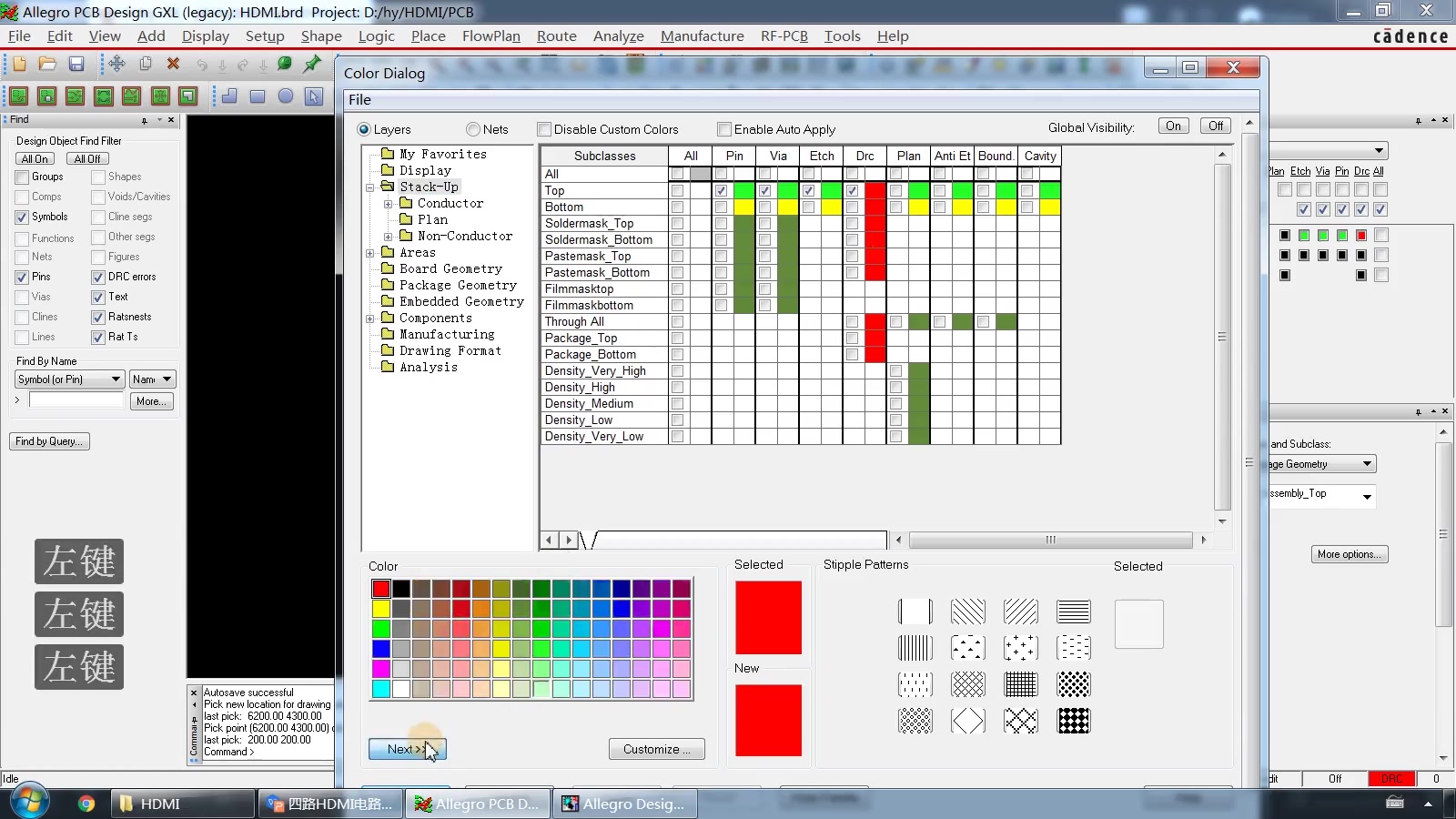
Task: Pick the single diamond outline stipple pattern
Action: (968, 721)
